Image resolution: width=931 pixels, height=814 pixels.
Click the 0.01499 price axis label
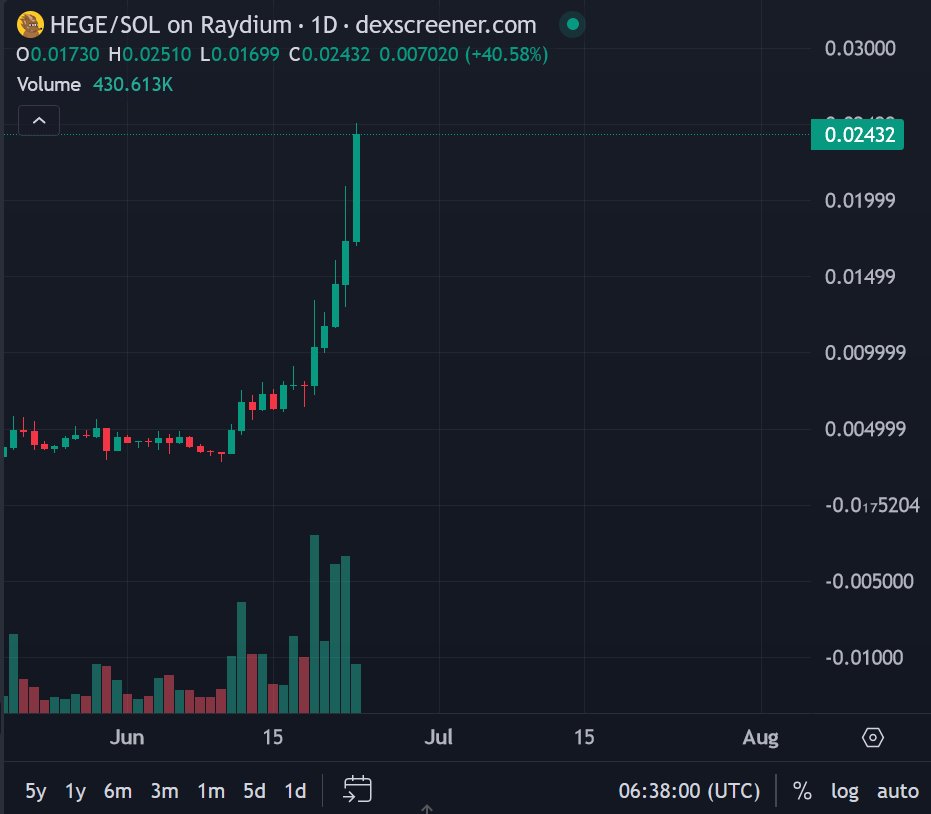(860, 277)
